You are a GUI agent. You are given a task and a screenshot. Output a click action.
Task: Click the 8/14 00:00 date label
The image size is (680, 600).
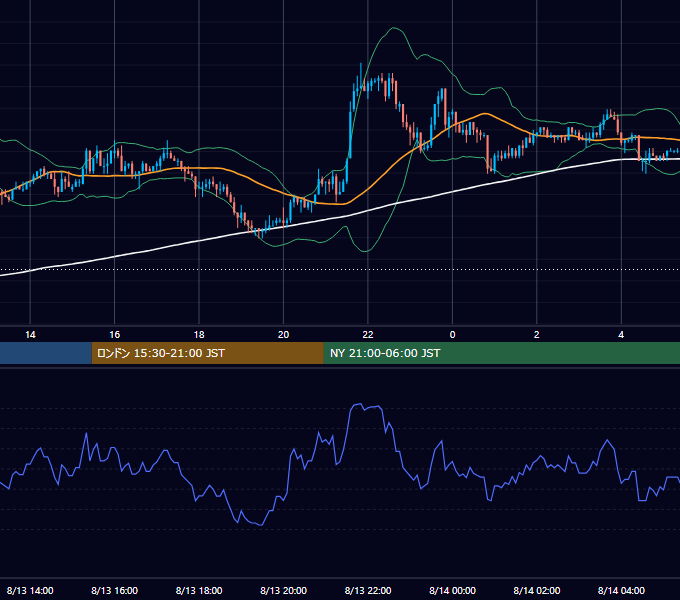(x=452, y=590)
